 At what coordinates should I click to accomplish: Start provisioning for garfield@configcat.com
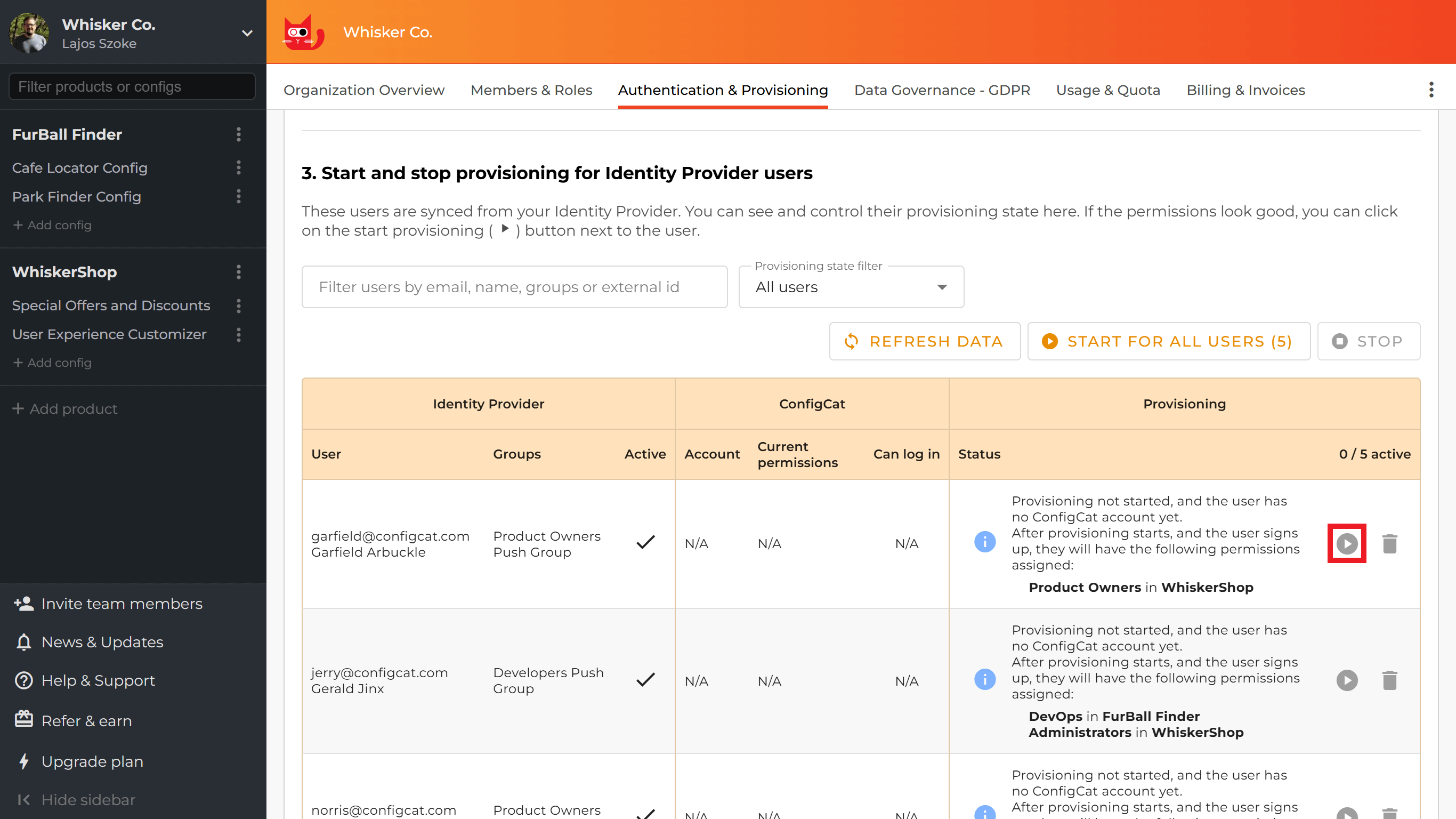tap(1347, 543)
